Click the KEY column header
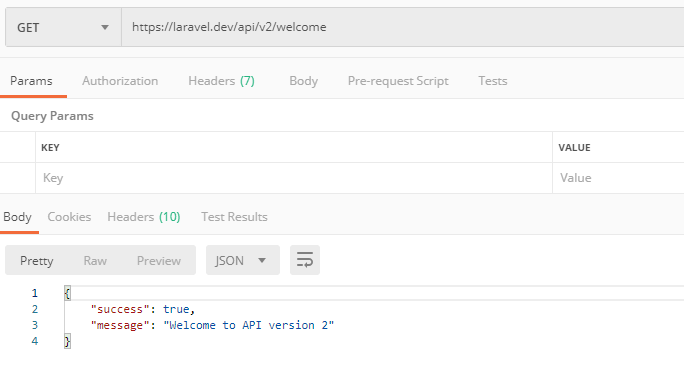The height and width of the screenshot is (367, 684). 50,147
